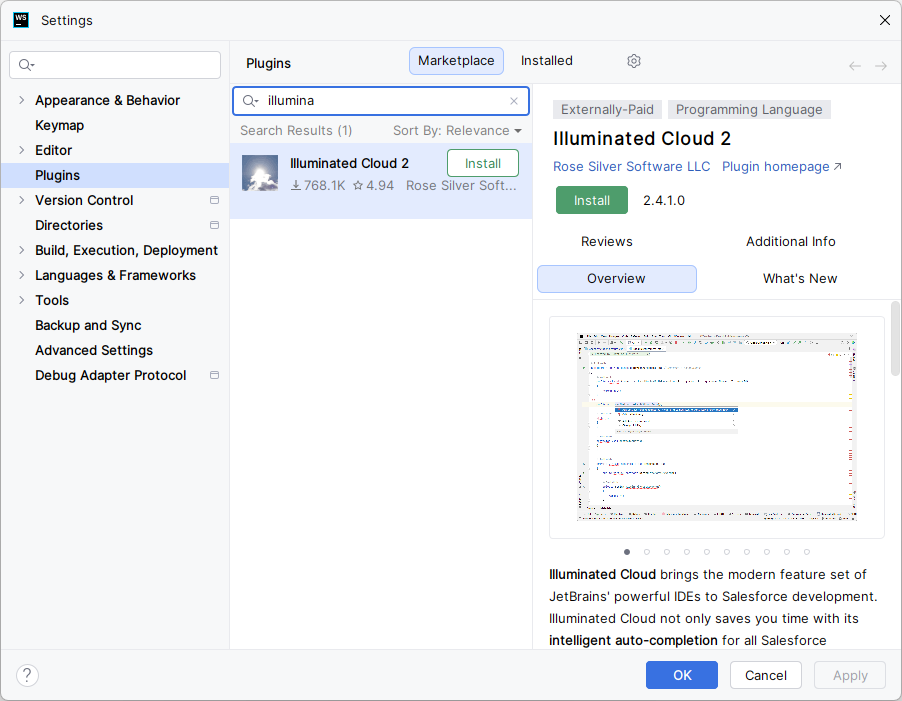The image size is (902, 701).
Task: Click the OK button
Action: 682,675
